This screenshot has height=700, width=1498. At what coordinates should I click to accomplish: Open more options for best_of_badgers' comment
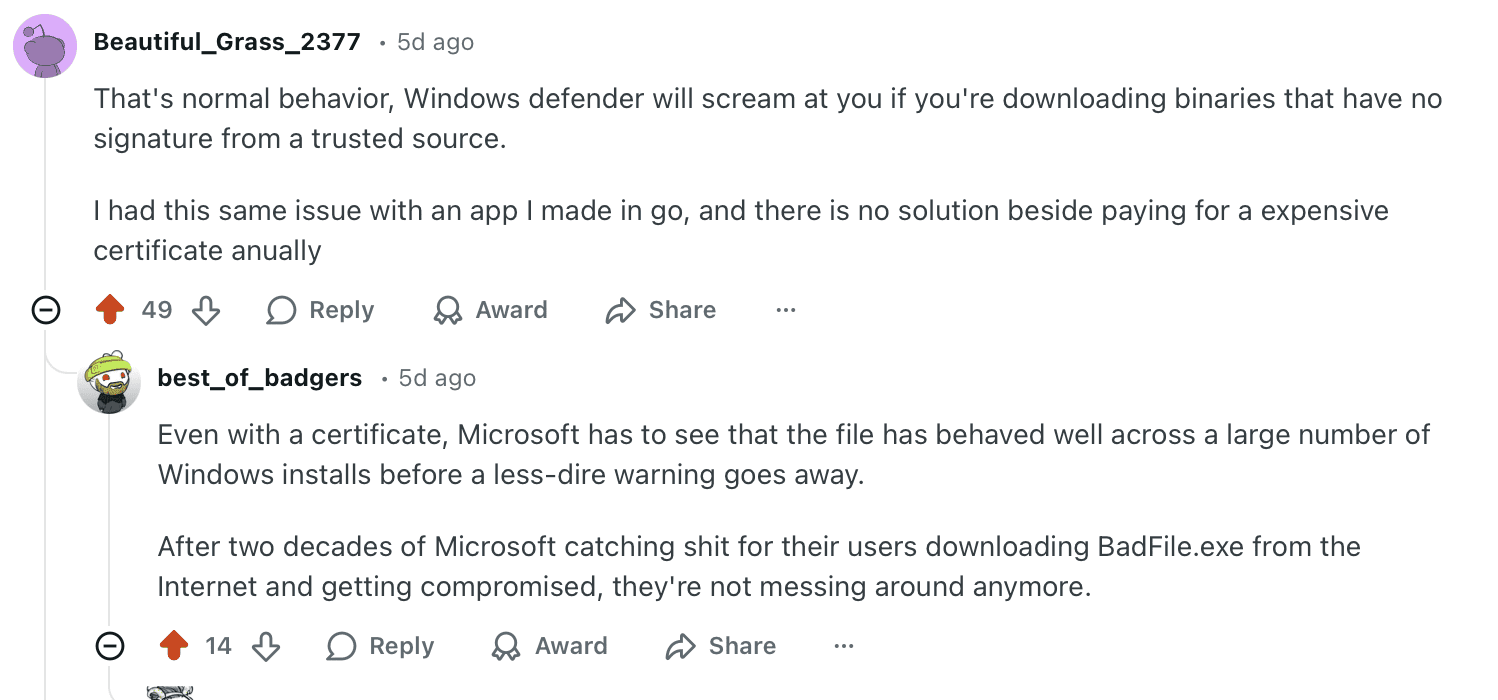click(x=843, y=646)
